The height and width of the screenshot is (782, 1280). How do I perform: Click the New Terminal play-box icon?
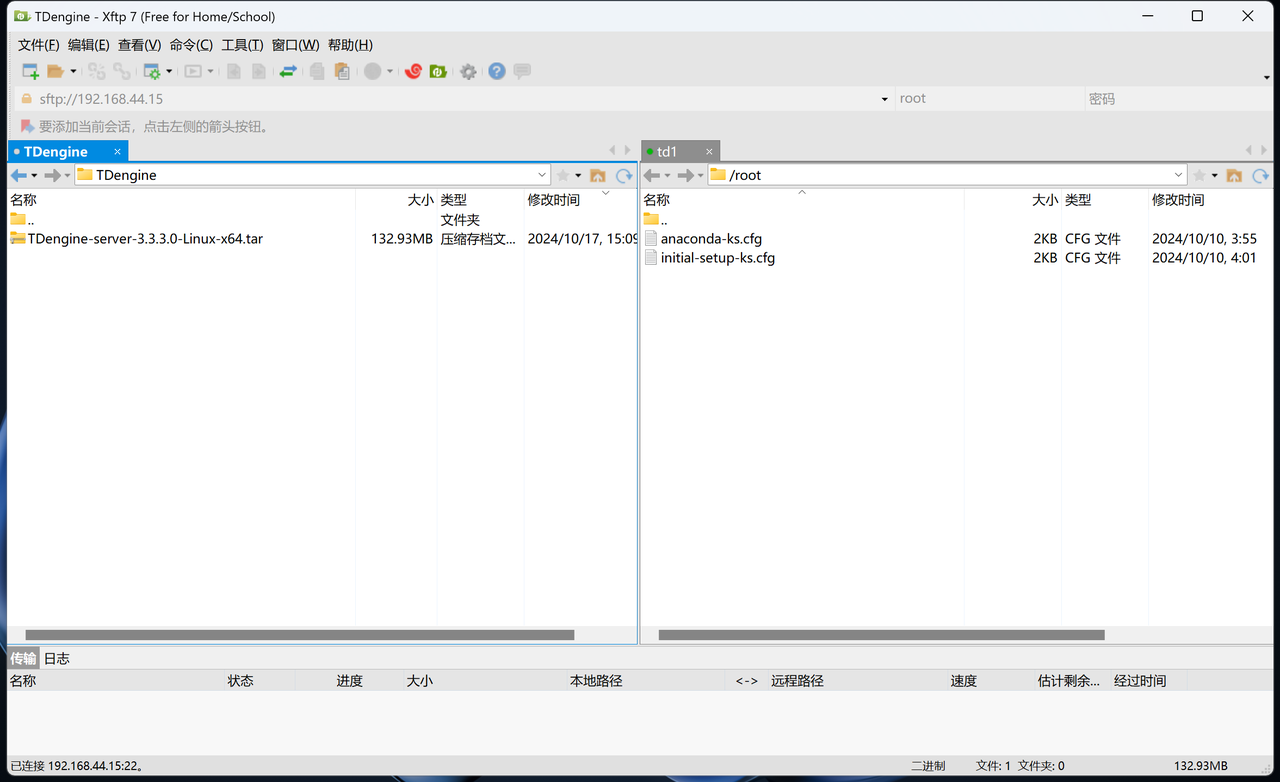pyautogui.click(x=193, y=71)
